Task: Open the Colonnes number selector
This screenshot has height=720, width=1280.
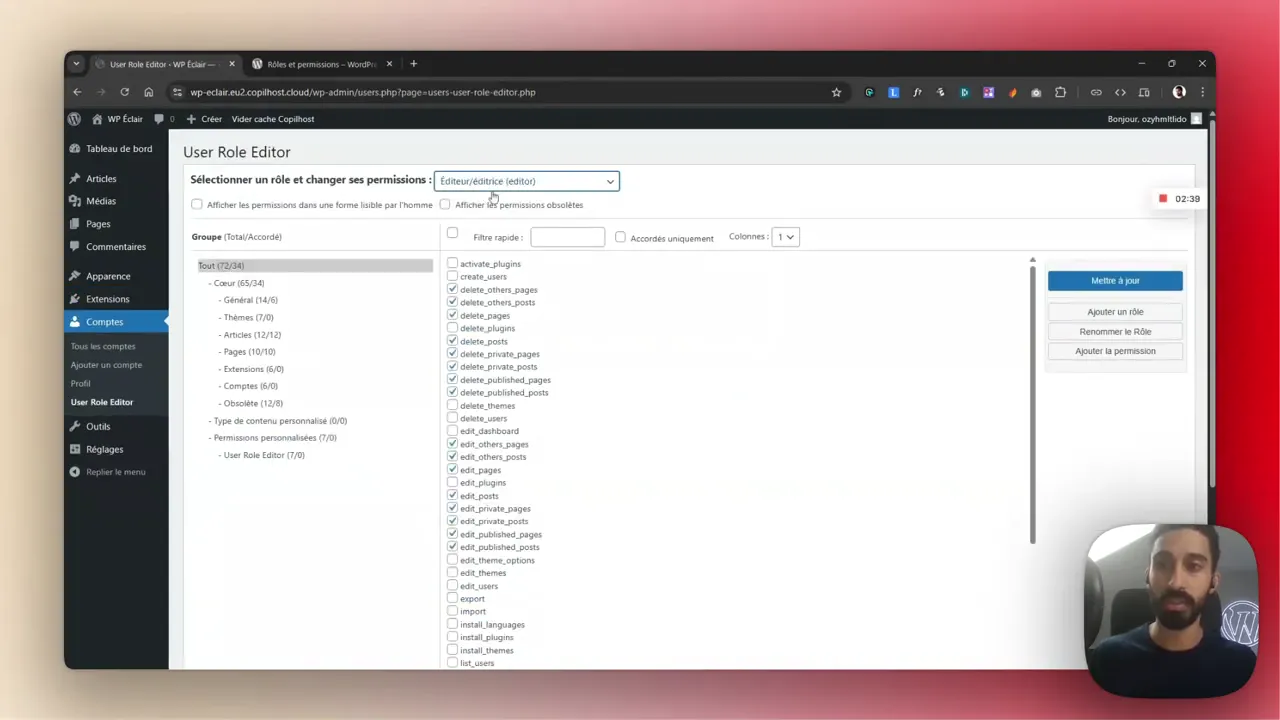Action: pyautogui.click(x=785, y=237)
